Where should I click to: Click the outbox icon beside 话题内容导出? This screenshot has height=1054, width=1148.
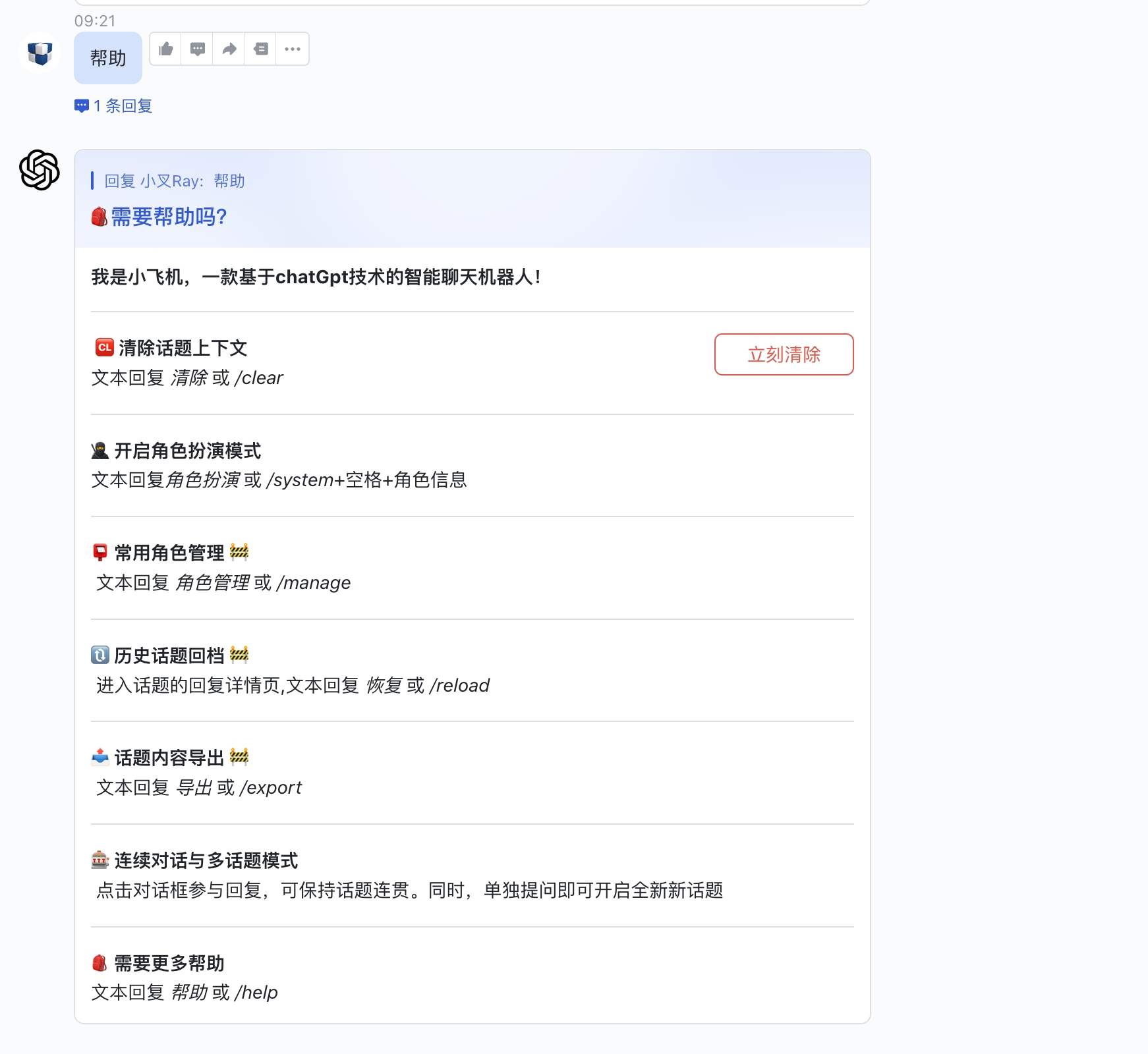coord(100,757)
